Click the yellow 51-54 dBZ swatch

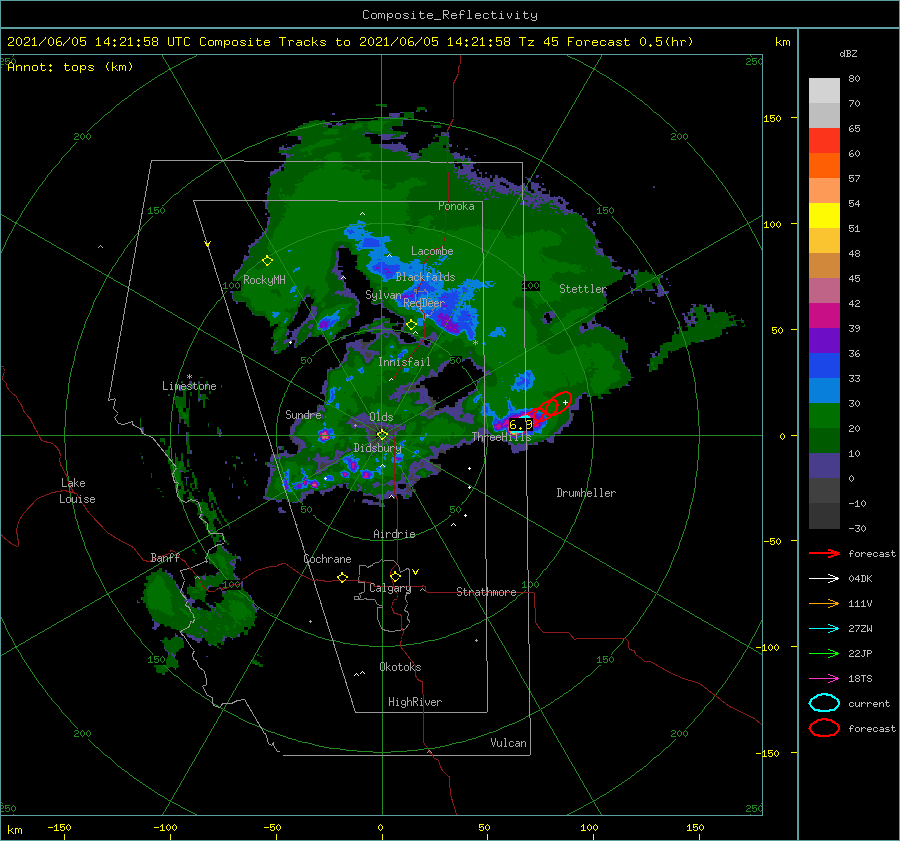(x=824, y=216)
